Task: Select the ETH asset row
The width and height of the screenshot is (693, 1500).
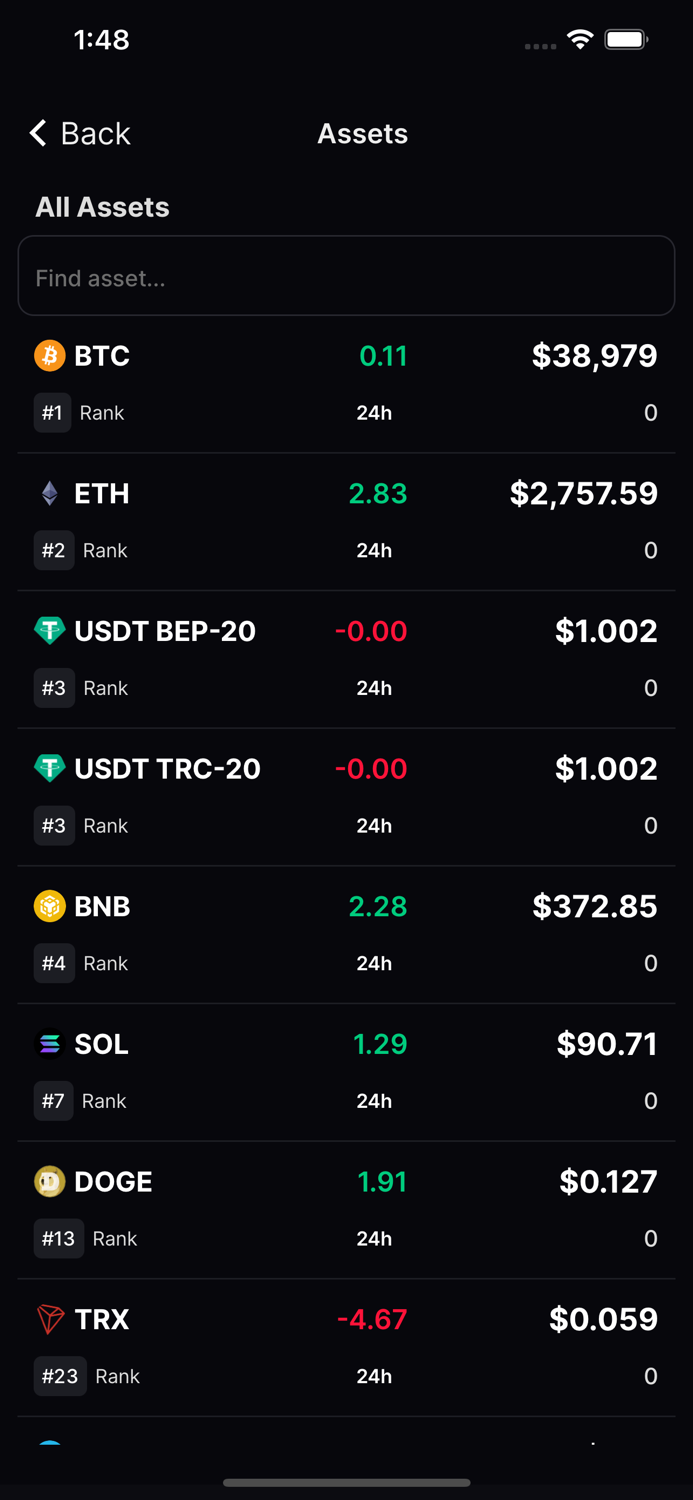Action: (346, 518)
